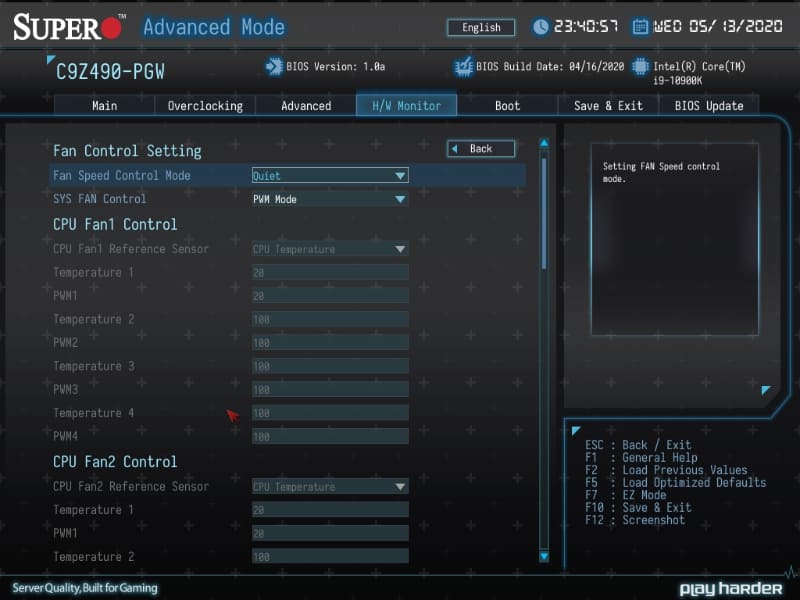The width and height of the screenshot is (800, 600).
Task: Click the BIOS Version chip icon
Action: (272, 67)
